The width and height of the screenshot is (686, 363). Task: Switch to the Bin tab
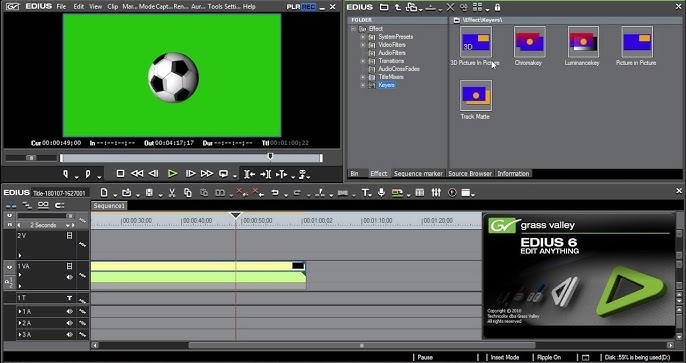(x=354, y=174)
